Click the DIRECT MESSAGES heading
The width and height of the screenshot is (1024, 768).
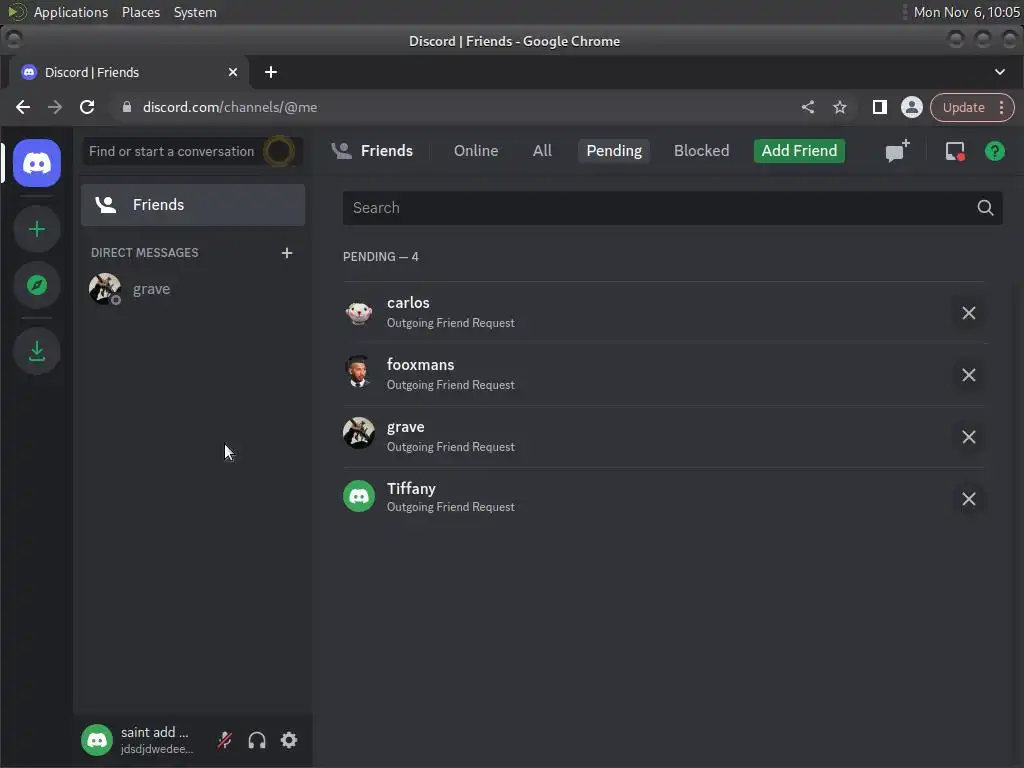click(x=144, y=253)
